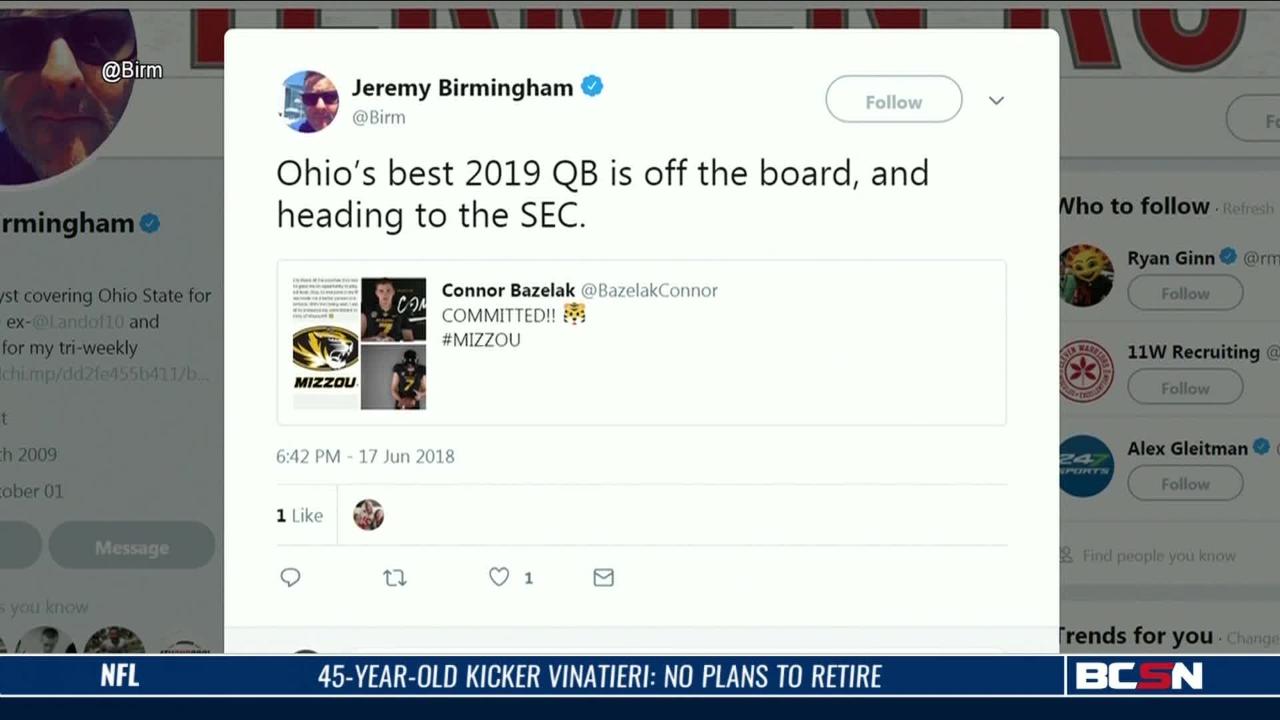This screenshot has height=720, width=1280.
Task: Click the avatar of the liker
Action: tap(368, 515)
